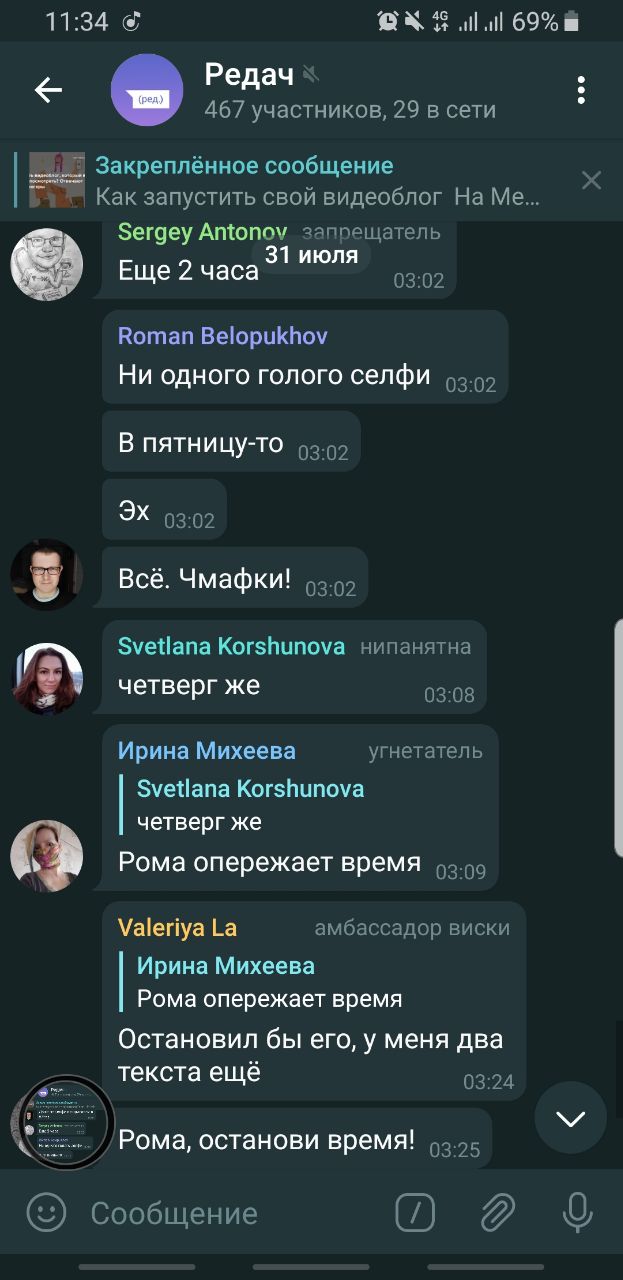Open Ирина Михеева's avatar photo
This screenshot has width=623, height=1280.
click(x=47, y=856)
